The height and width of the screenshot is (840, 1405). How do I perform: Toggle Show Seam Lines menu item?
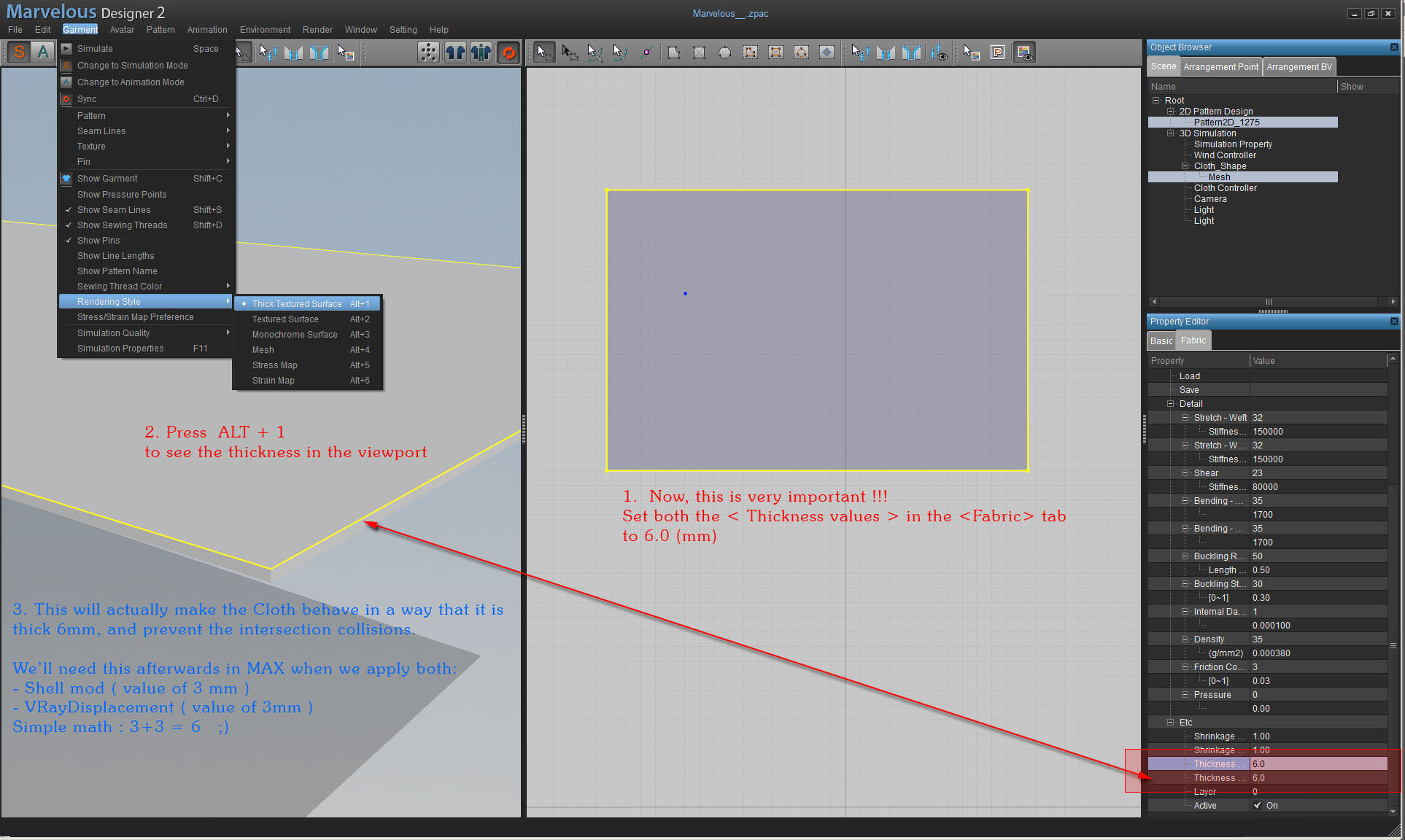pos(147,210)
